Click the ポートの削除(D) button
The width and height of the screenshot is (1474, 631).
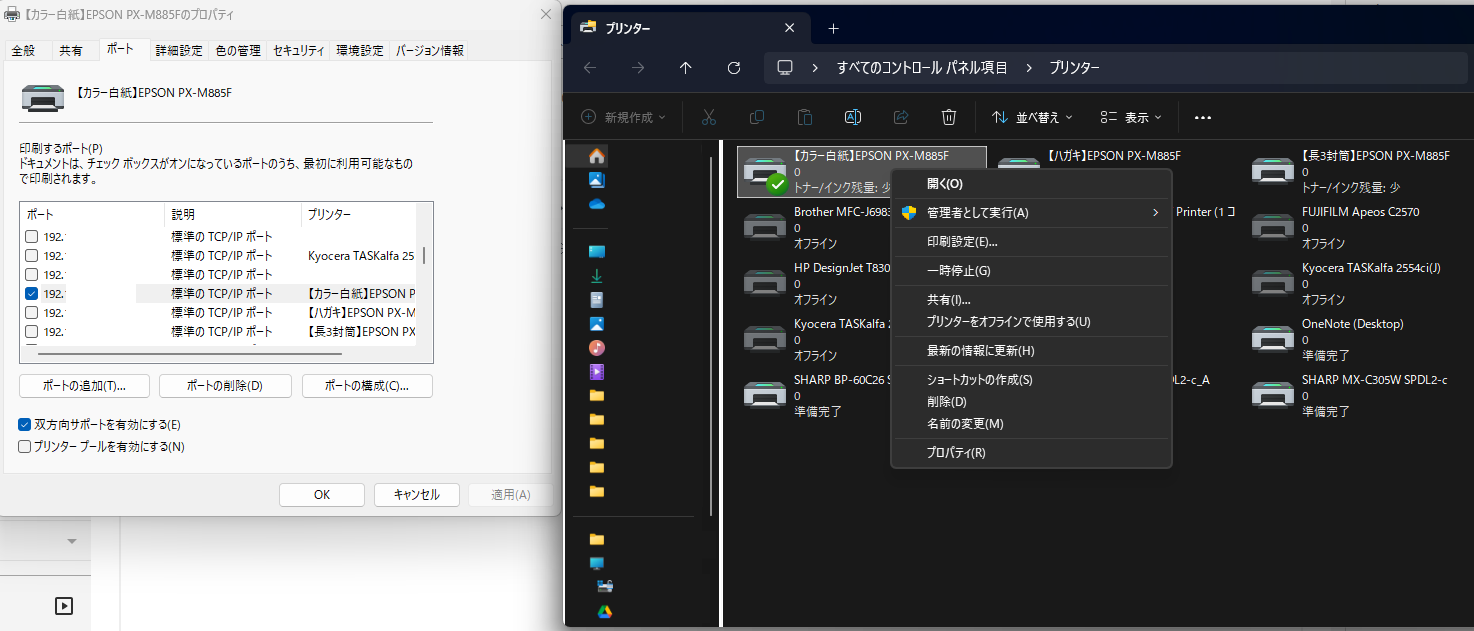click(x=225, y=386)
